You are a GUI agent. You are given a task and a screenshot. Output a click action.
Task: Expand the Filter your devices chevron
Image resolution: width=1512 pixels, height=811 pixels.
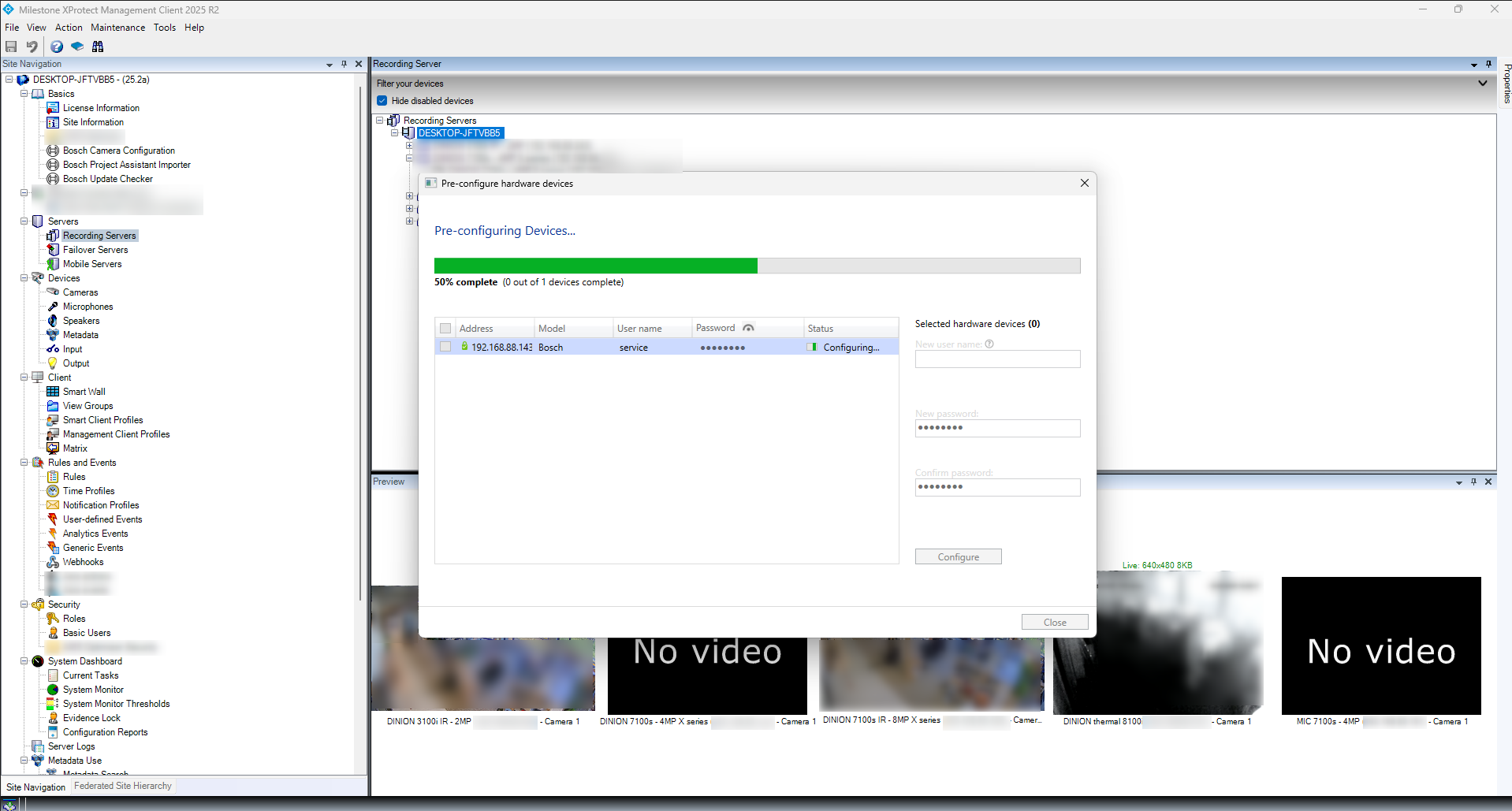1482,83
